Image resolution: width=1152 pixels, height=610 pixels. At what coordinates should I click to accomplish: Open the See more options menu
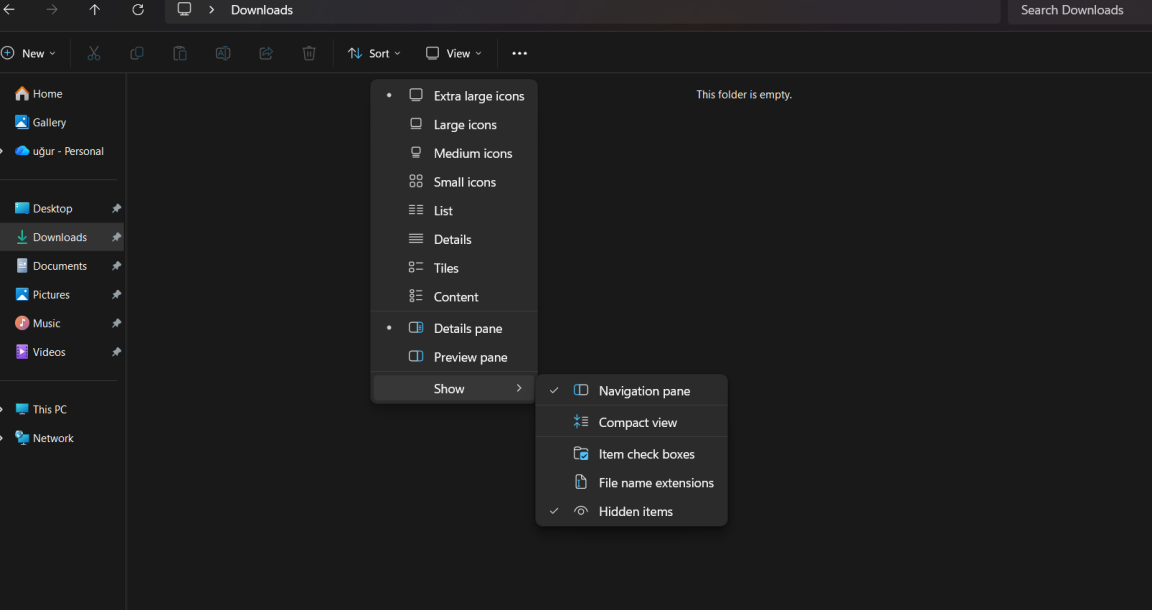pyautogui.click(x=519, y=53)
